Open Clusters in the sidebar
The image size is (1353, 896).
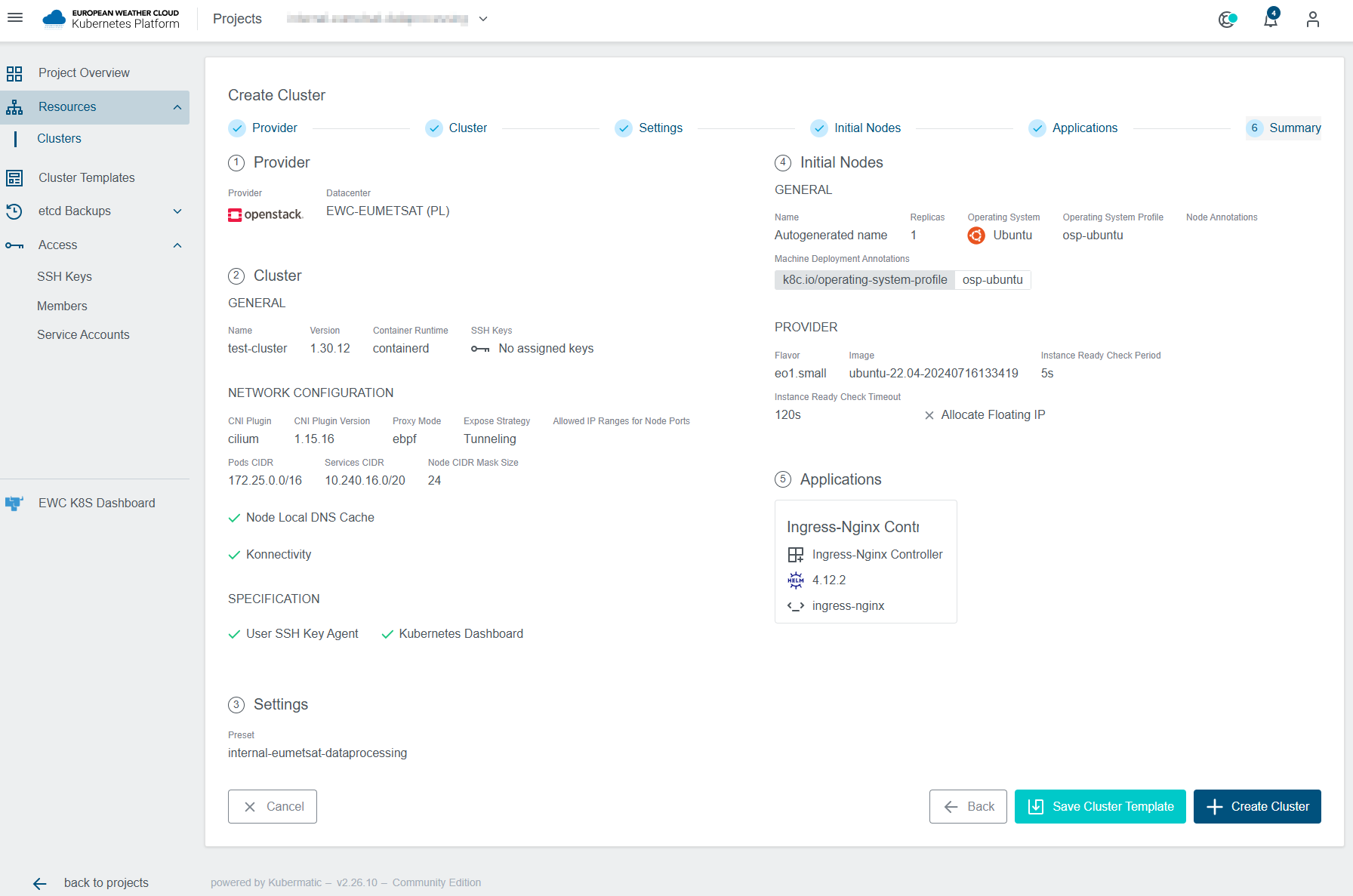point(59,139)
